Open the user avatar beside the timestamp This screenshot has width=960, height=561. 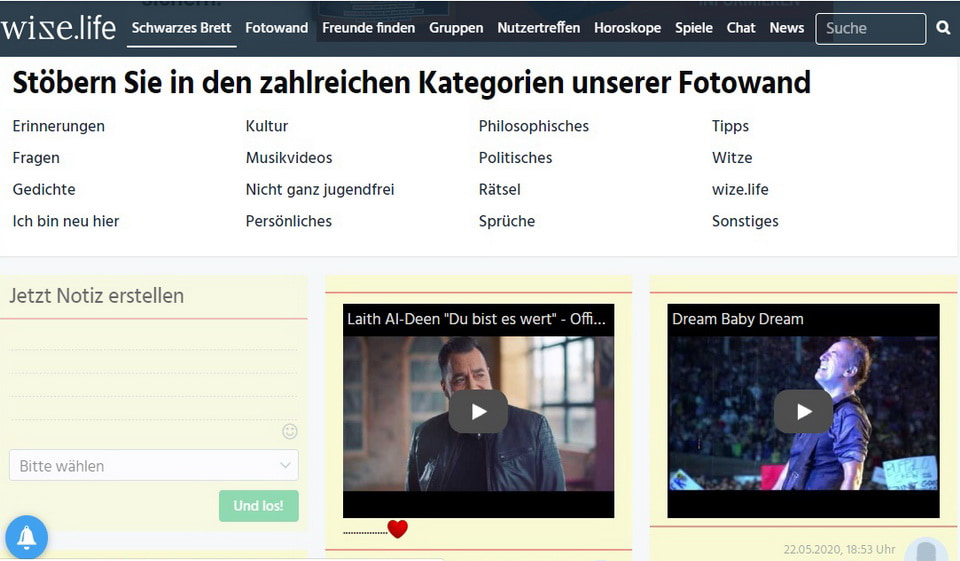pos(926,551)
